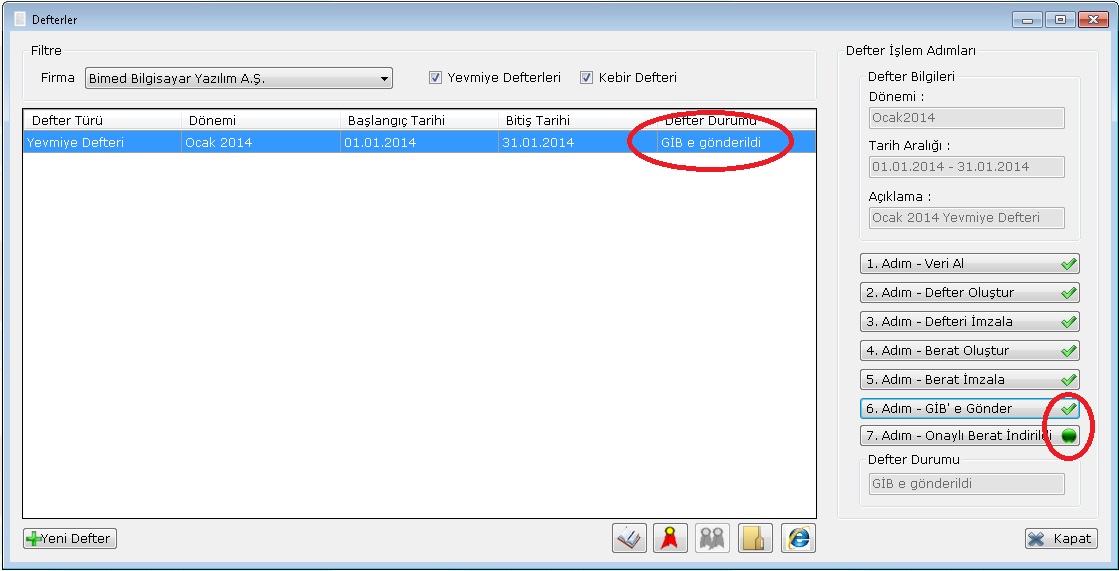Toggle Kebir Defteri checkbox

587,78
